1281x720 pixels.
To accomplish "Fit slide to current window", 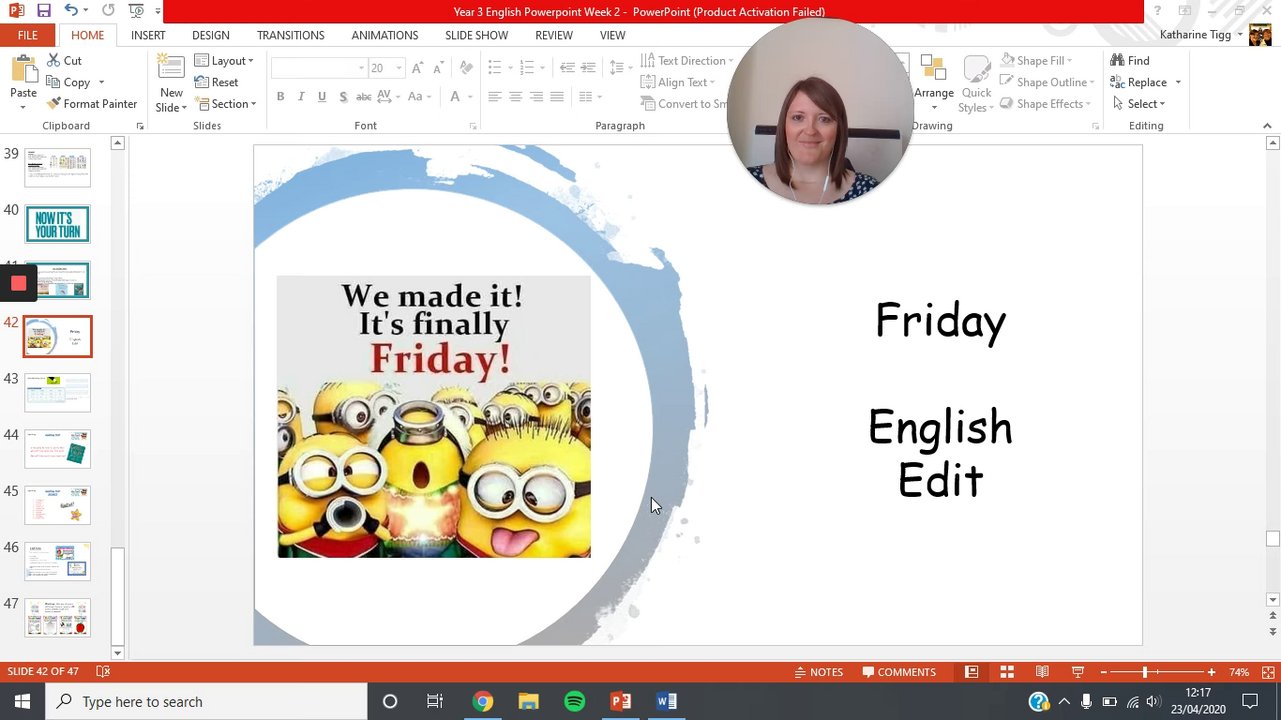I will 1268,672.
